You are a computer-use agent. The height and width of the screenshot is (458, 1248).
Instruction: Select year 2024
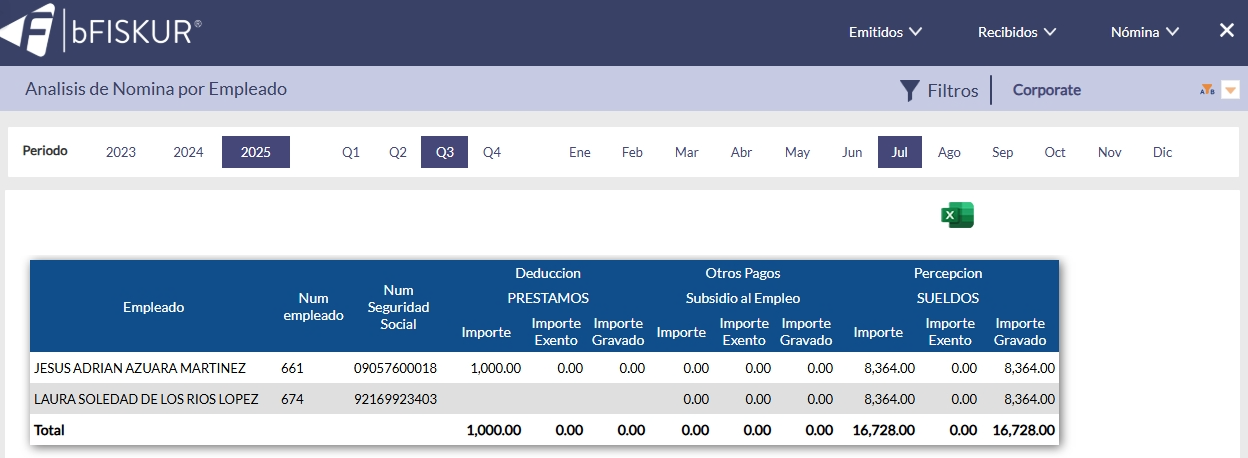click(188, 152)
